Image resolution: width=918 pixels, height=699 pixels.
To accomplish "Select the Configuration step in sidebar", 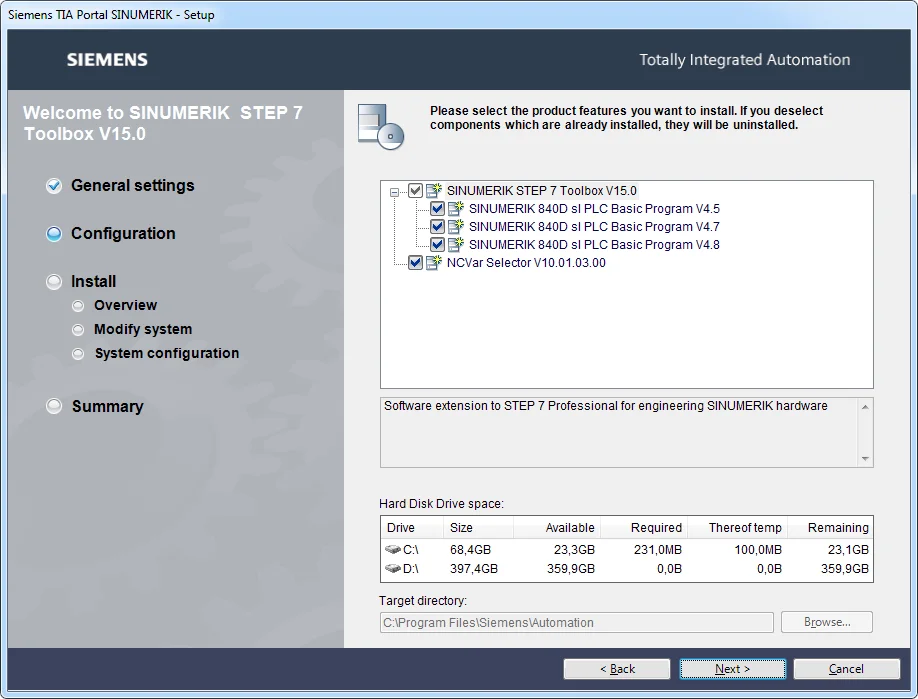I will point(123,234).
